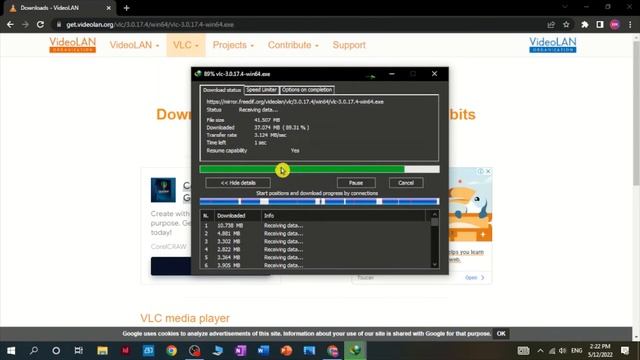Open Cortana from the taskbar
This screenshot has width=640, height=360.
point(56,350)
